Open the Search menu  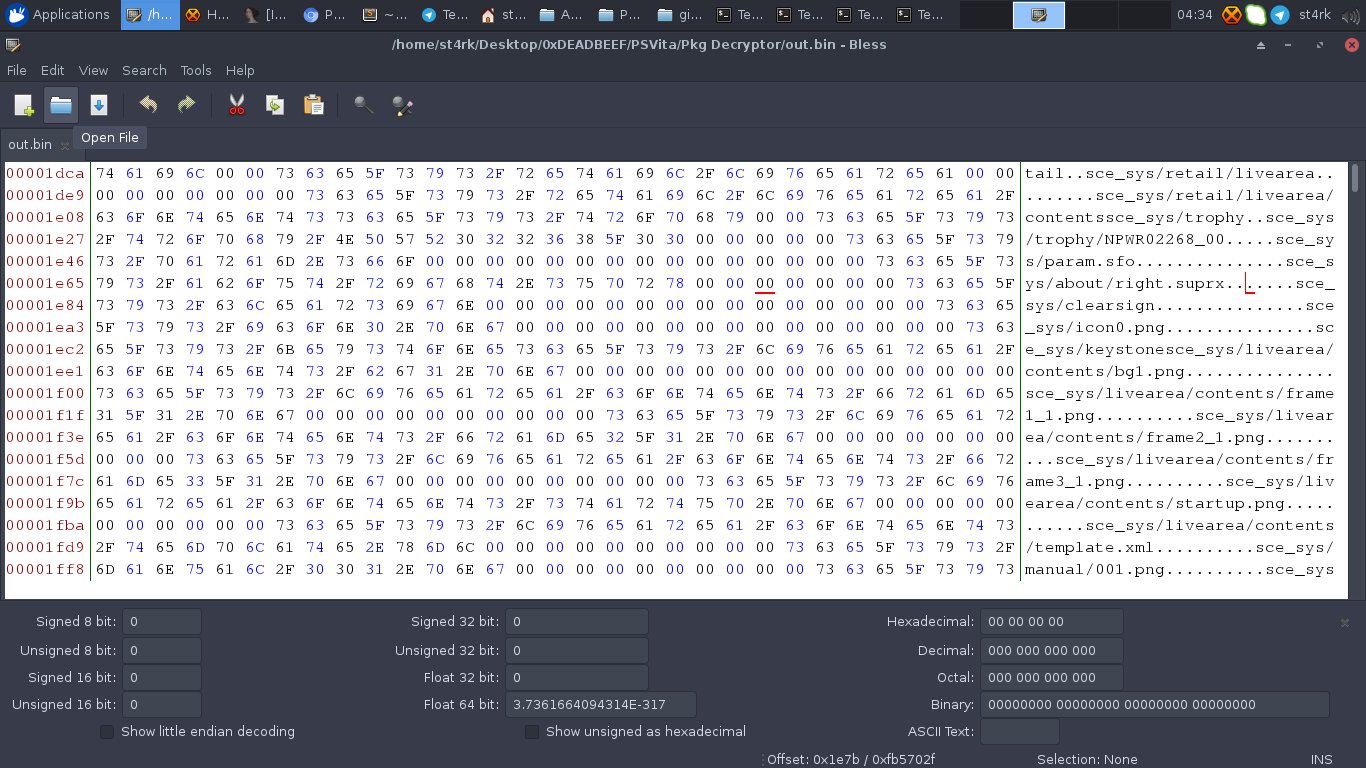pyautogui.click(x=144, y=70)
